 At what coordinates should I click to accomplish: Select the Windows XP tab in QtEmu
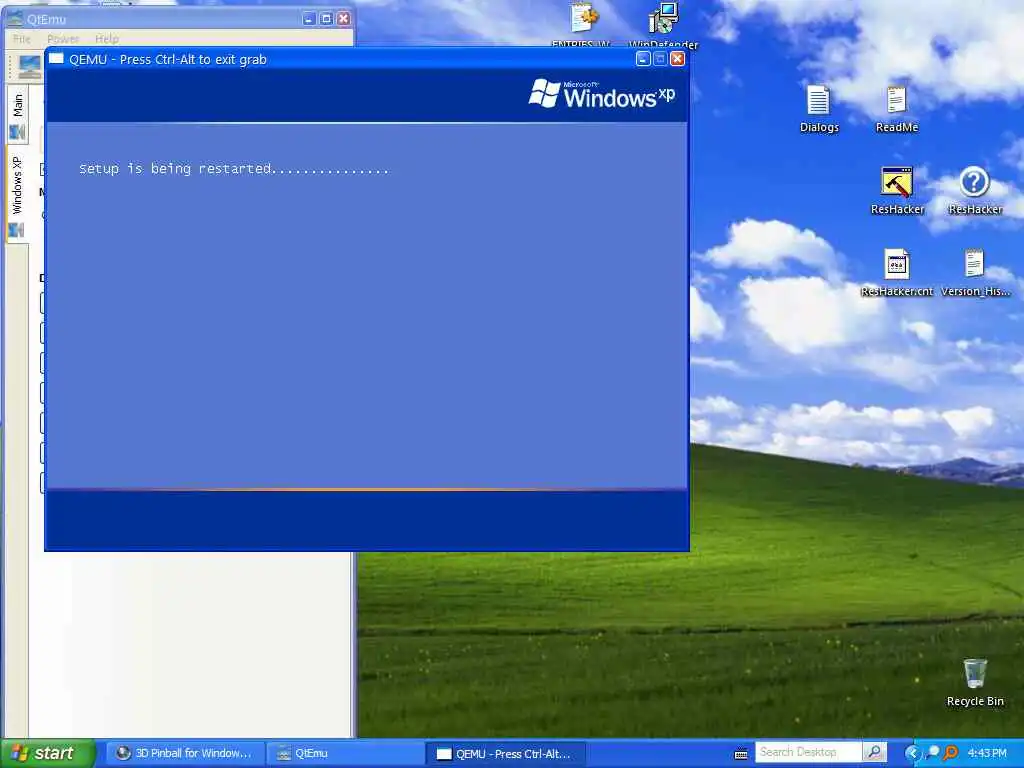tap(18, 195)
